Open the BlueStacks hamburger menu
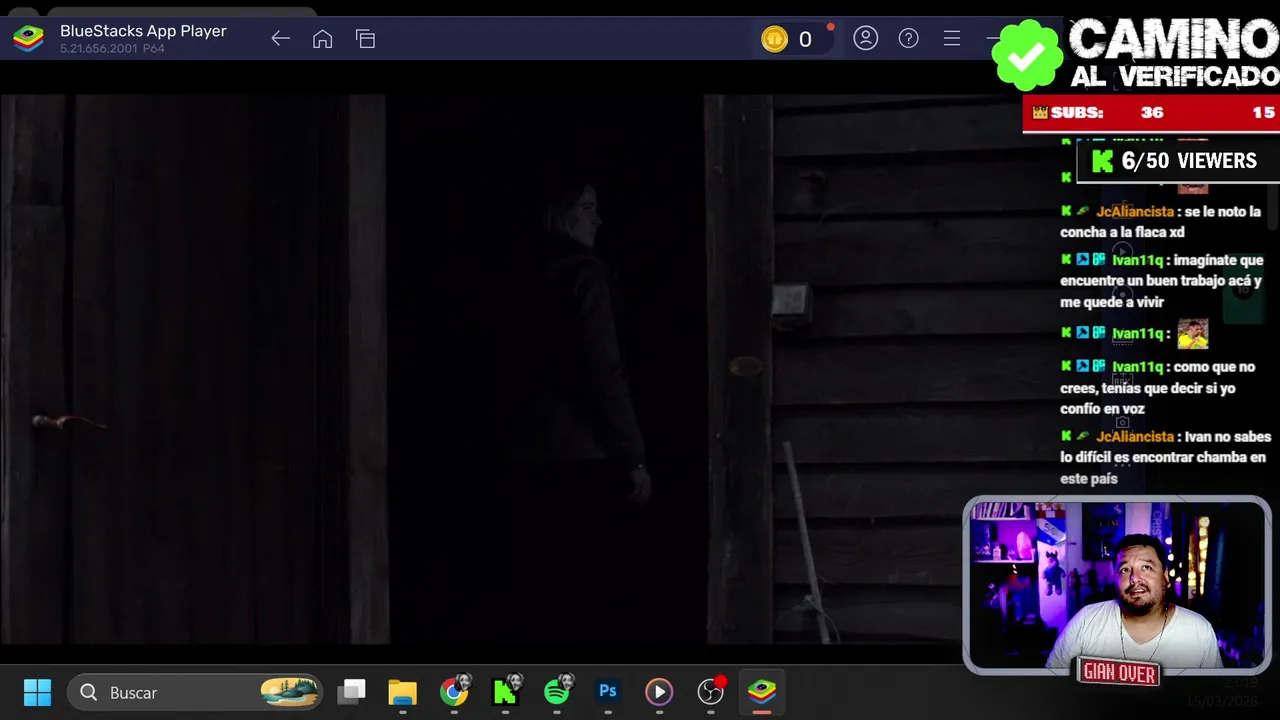Viewport: 1280px width, 720px height. tap(952, 39)
